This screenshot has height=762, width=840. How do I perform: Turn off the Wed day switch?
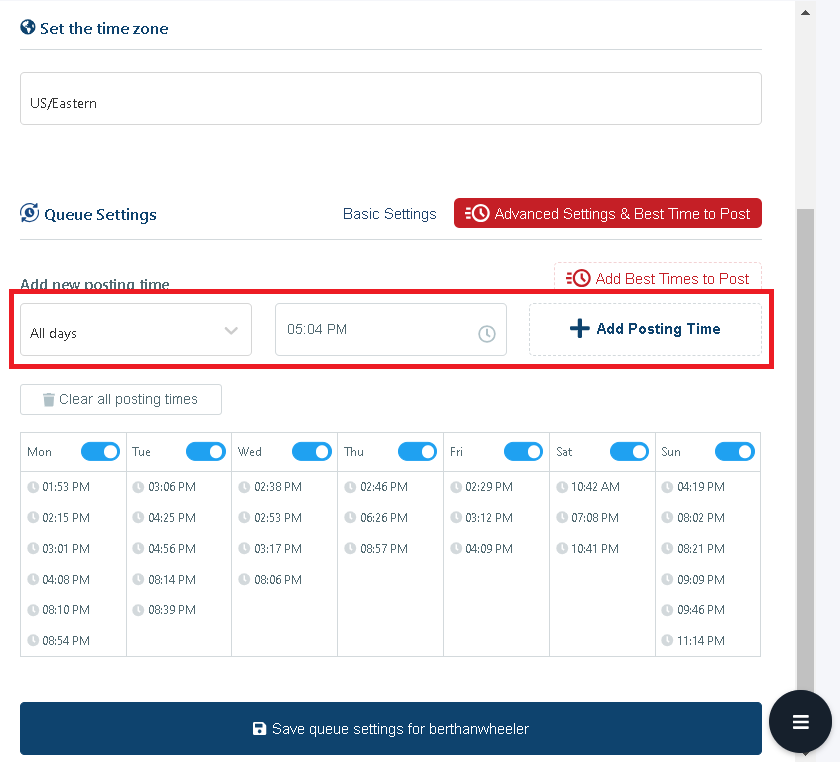311,451
